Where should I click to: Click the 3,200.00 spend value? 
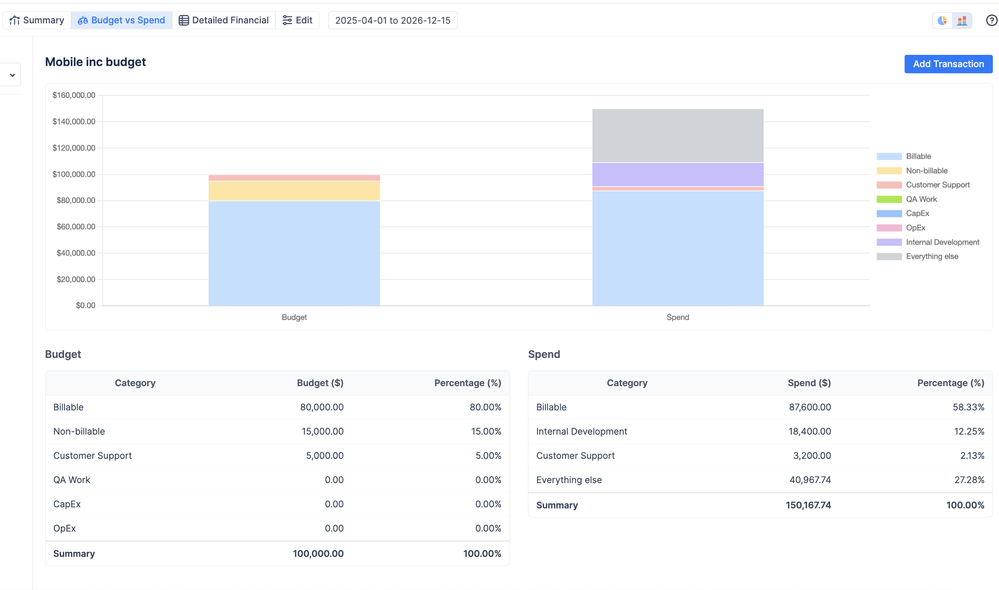click(812, 456)
